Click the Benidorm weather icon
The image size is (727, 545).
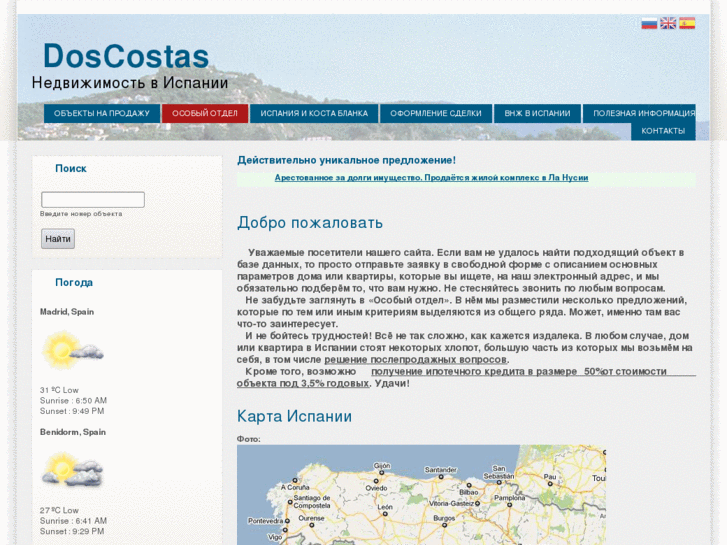click(x=72, y=470)
